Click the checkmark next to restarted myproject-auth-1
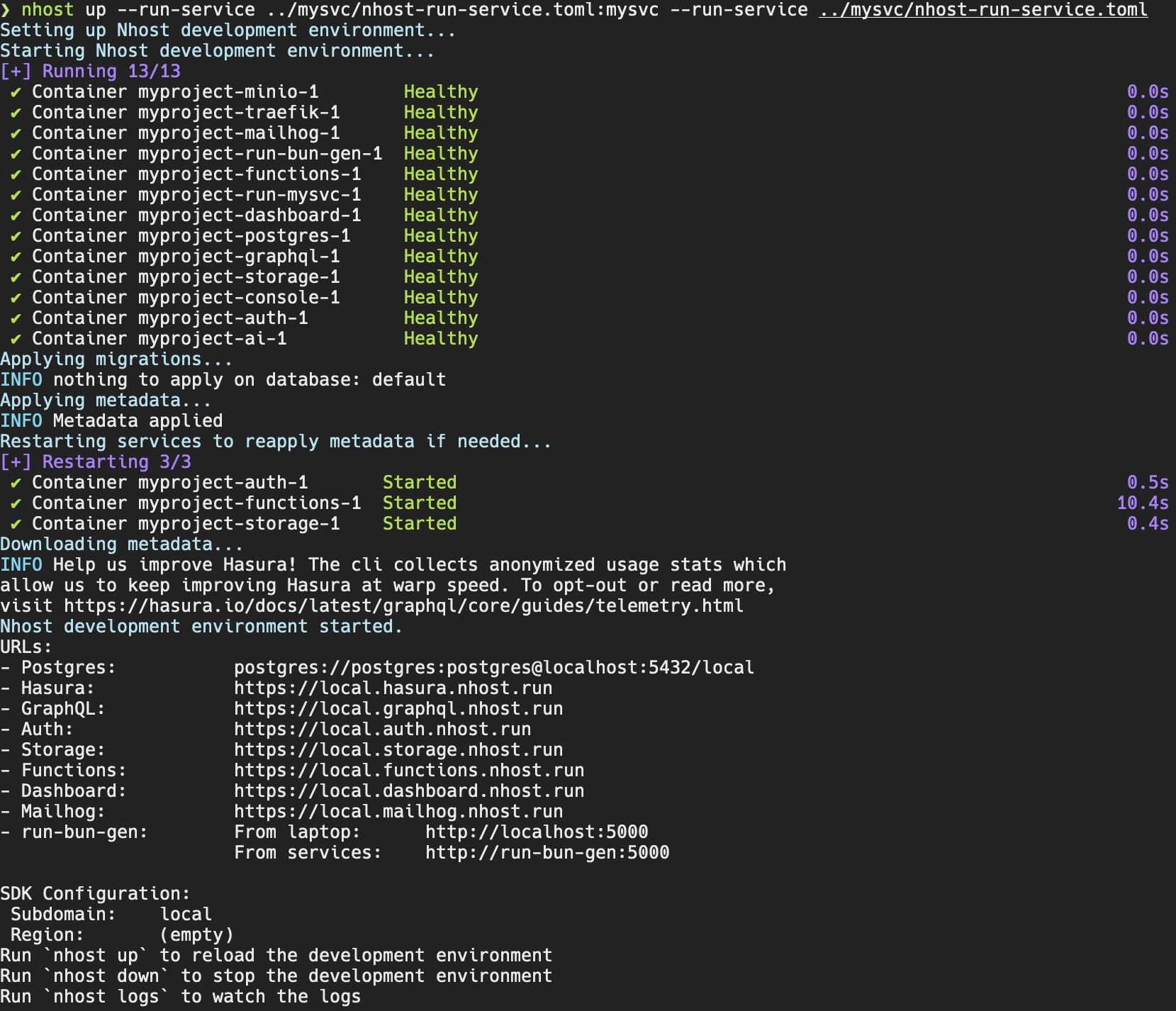 tap(15, 482)
